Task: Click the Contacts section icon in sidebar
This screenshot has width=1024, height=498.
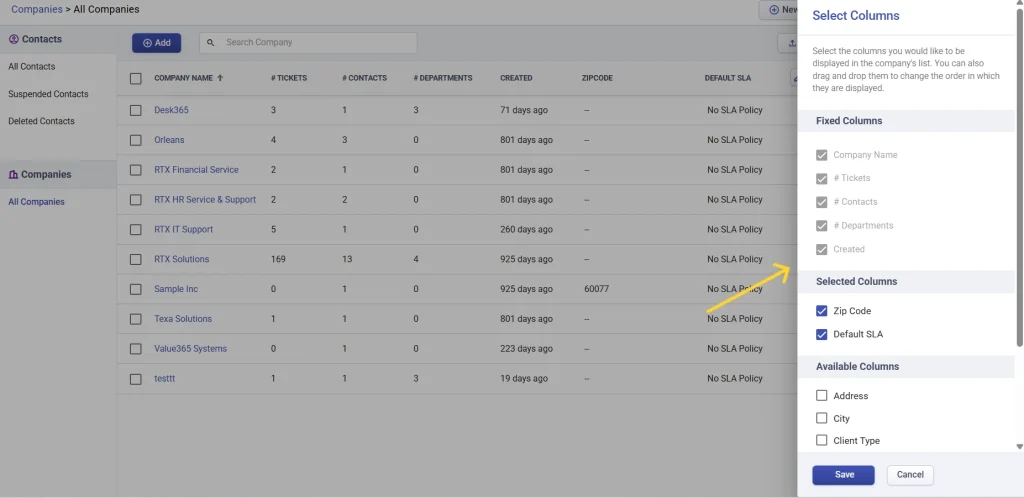Action: click(14, 39)
